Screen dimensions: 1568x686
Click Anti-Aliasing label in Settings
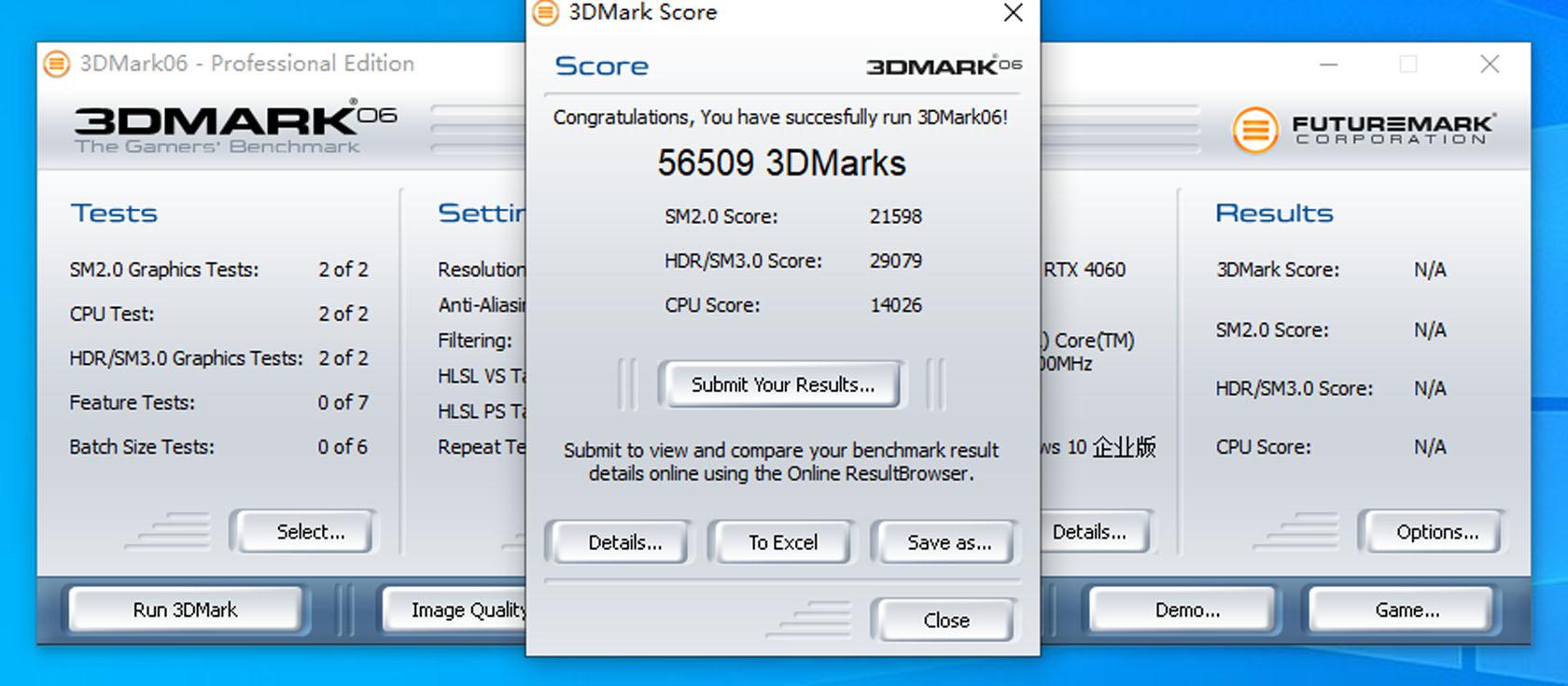483,305
